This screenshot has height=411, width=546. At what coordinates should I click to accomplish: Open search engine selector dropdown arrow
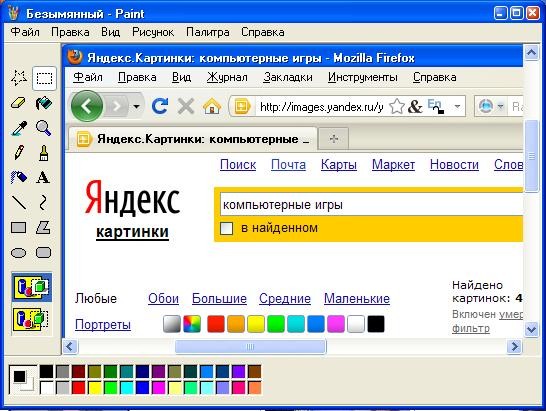pos(500,106)
